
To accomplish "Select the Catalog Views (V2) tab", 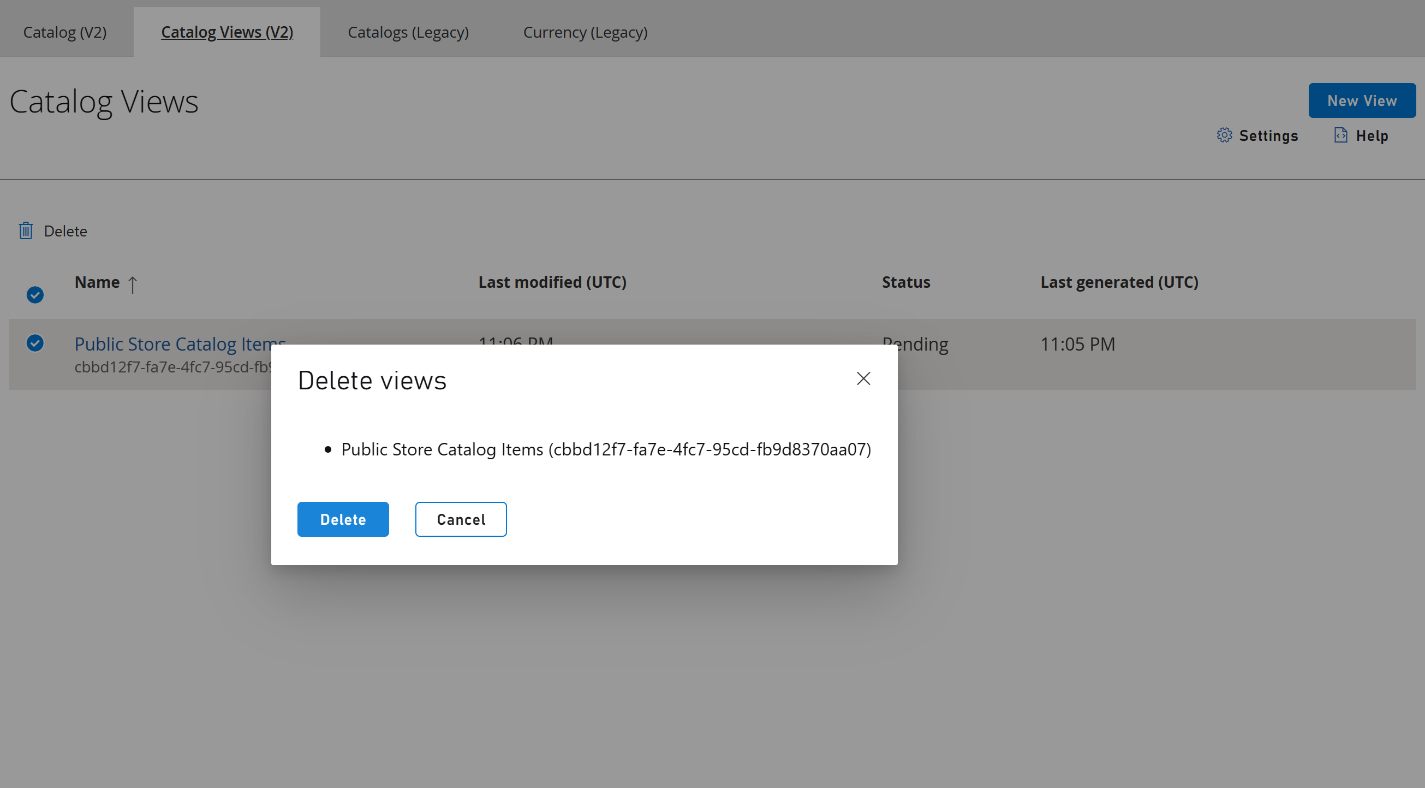I will (x=227, y=32).
